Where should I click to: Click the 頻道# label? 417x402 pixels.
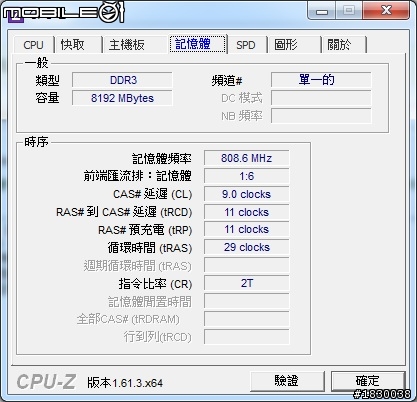tap(227, 81)
